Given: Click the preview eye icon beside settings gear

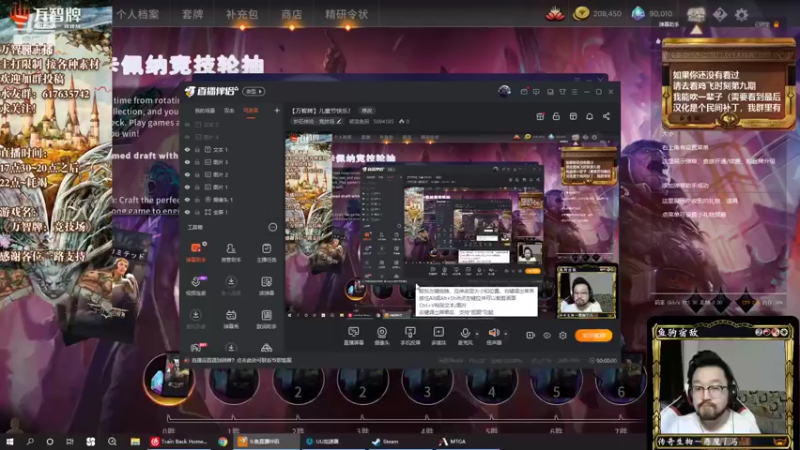Looking at the screenshot, I should (x=547, y=335).
